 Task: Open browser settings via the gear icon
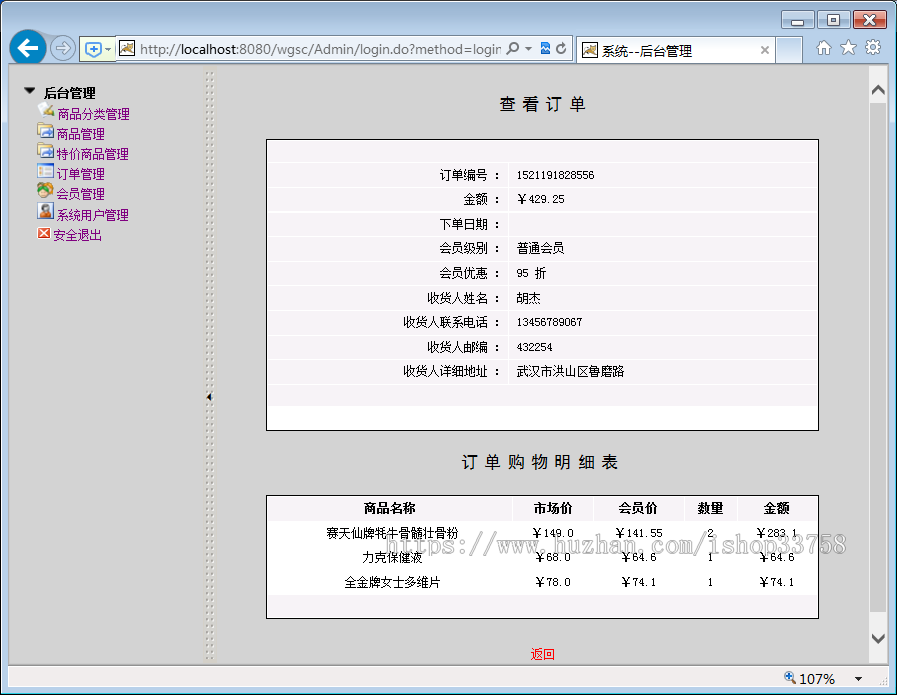874,48
